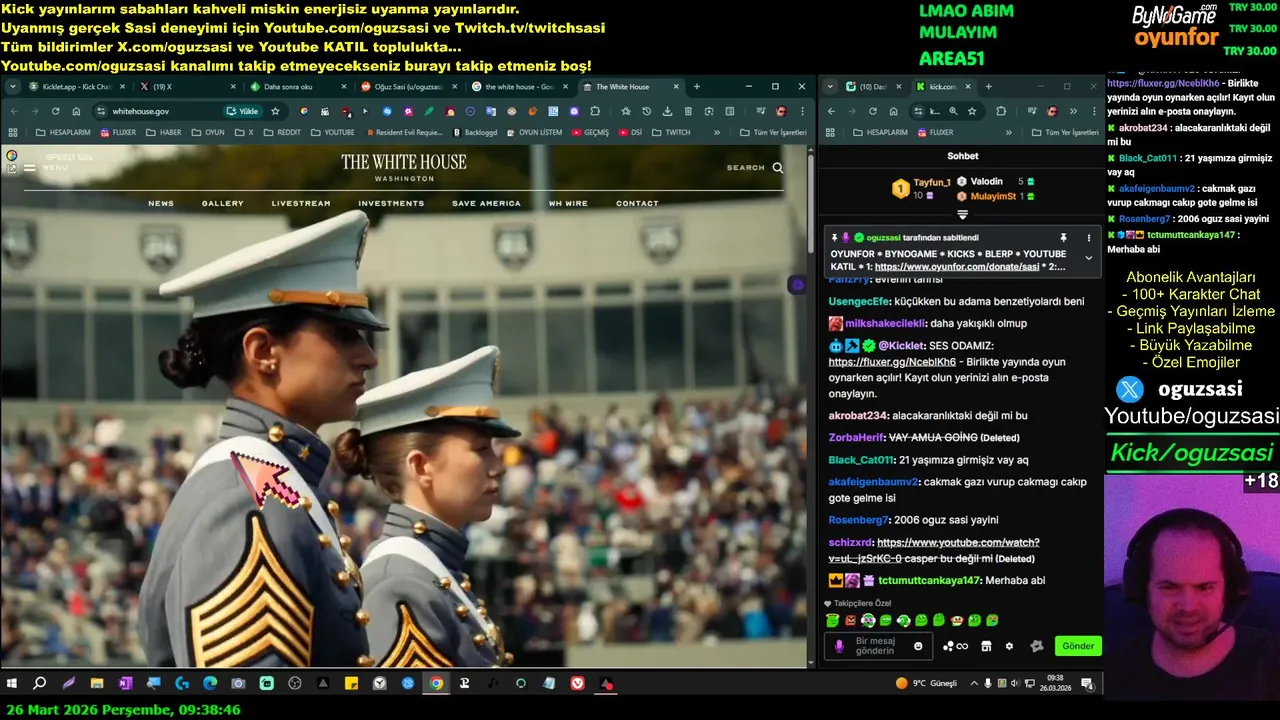Go to LIVESTREAM page

coord(301,203)
